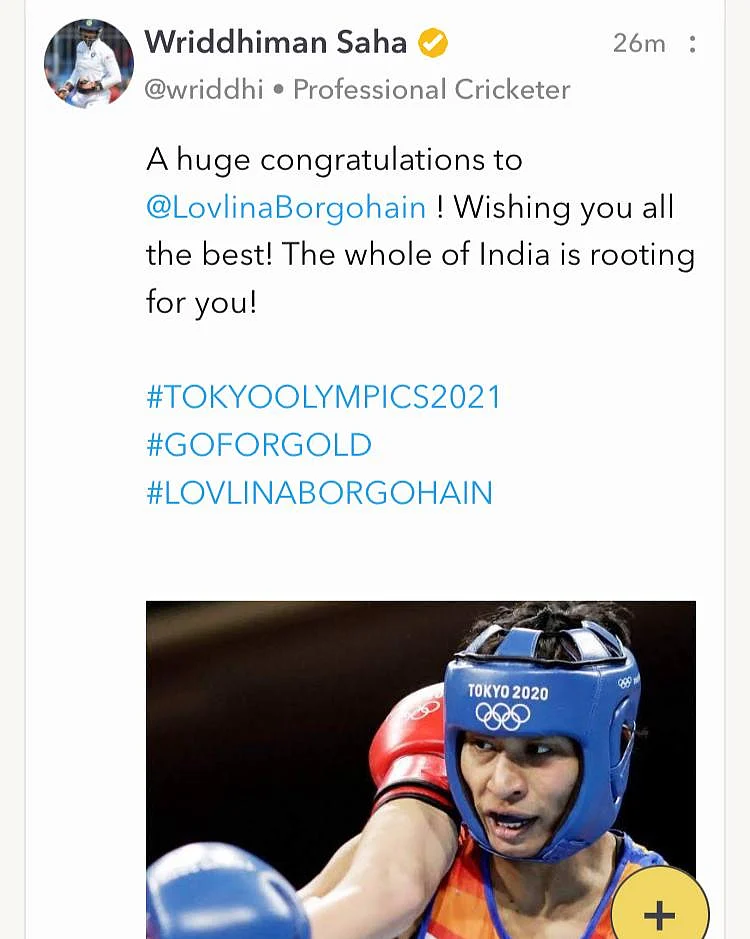This screenshot has height=939, width=750.
Task: View the boxer's face in the photo
Action: coord(521,790)
